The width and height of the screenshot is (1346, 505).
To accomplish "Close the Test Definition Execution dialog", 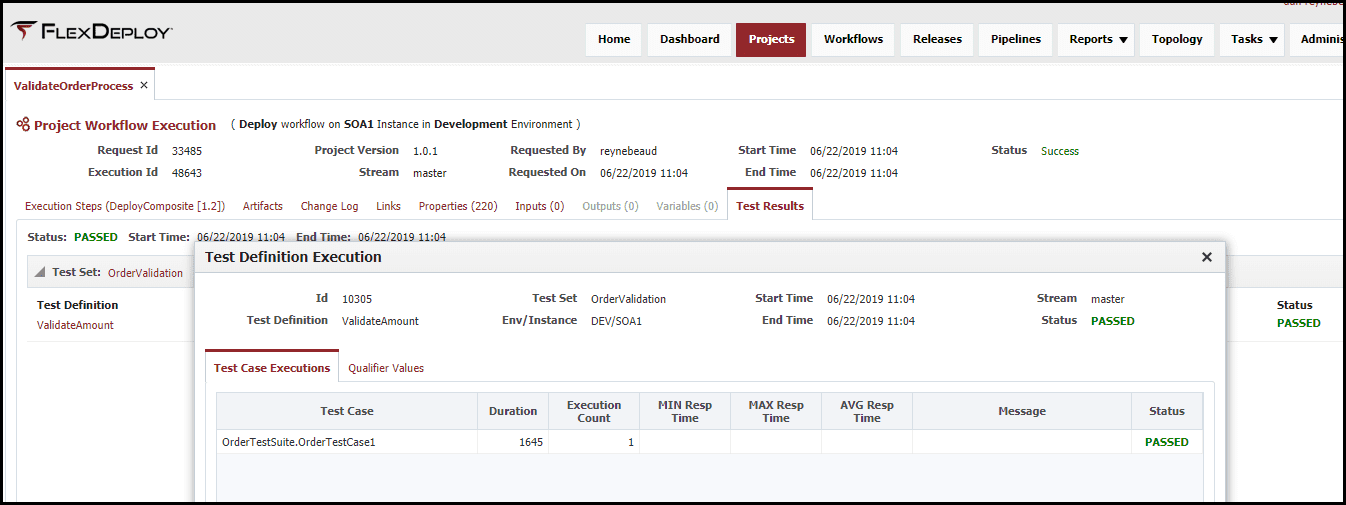I will click(x=1206, y=257).
